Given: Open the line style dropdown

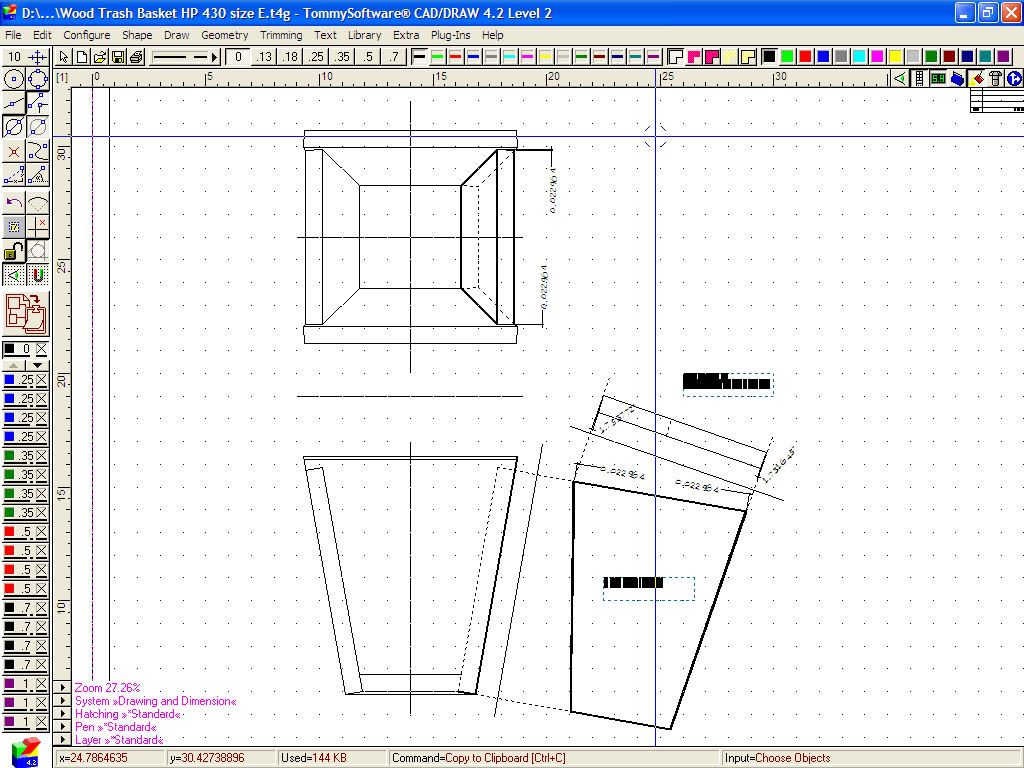Looking at the screenshot, I should click(185, 57).
